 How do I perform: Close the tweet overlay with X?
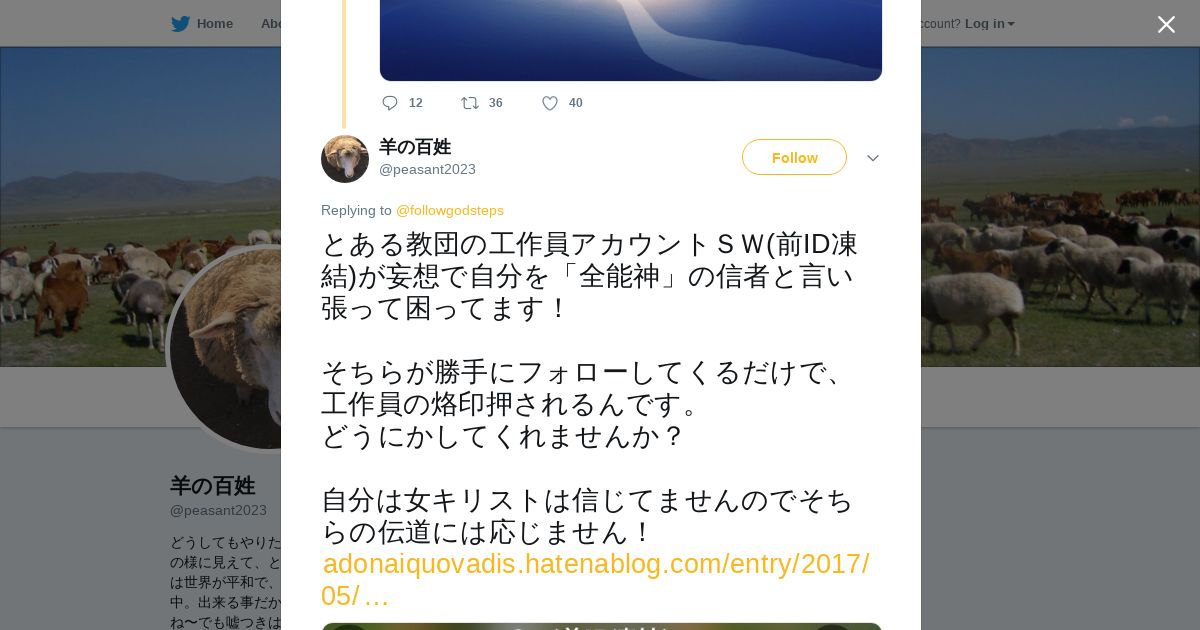(1166, 24)
